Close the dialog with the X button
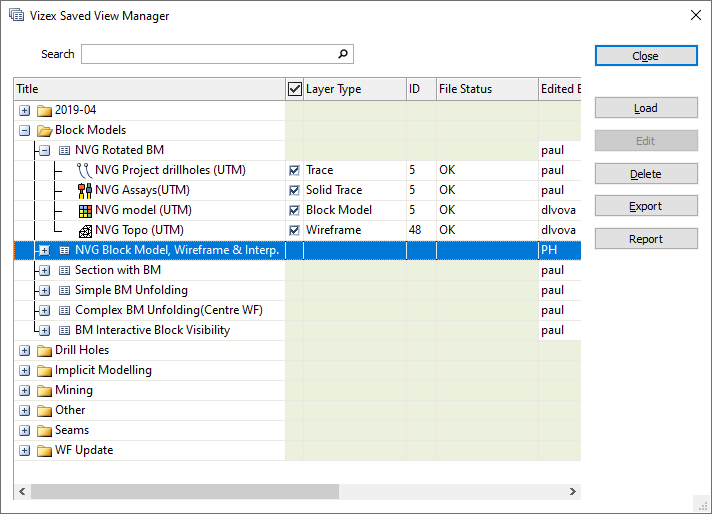 pos(696,15)
